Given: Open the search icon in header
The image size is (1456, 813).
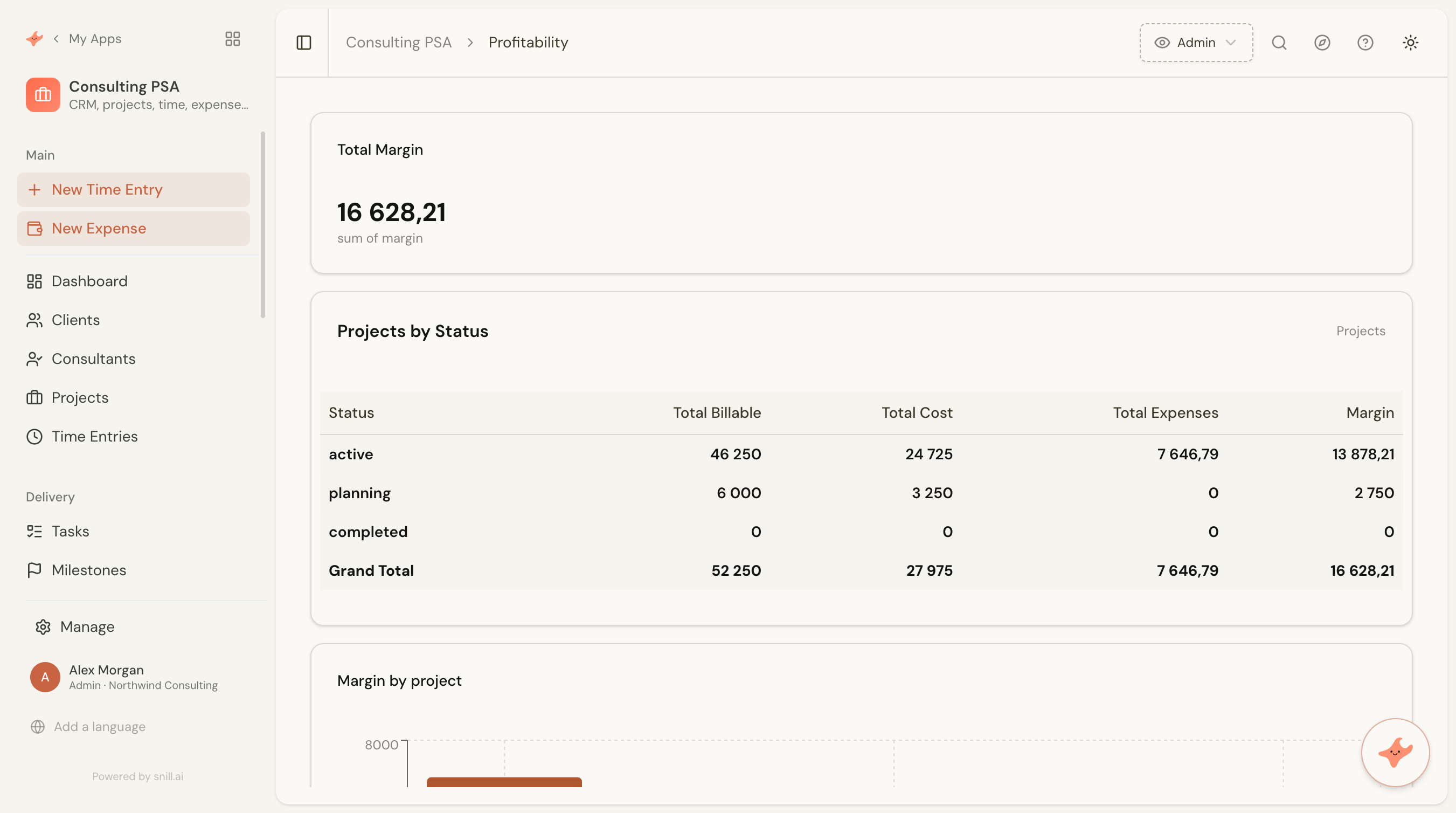Looking at the screenshot, I should [x=1279, y=43].
